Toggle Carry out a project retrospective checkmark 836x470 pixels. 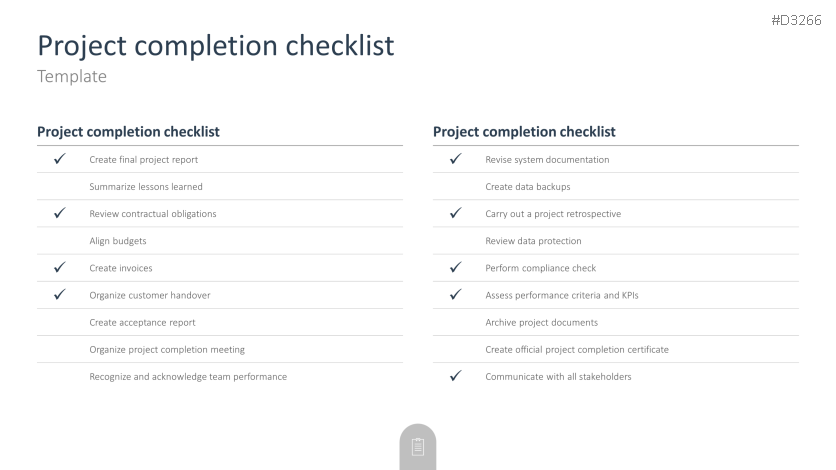(x=455, y=213)
